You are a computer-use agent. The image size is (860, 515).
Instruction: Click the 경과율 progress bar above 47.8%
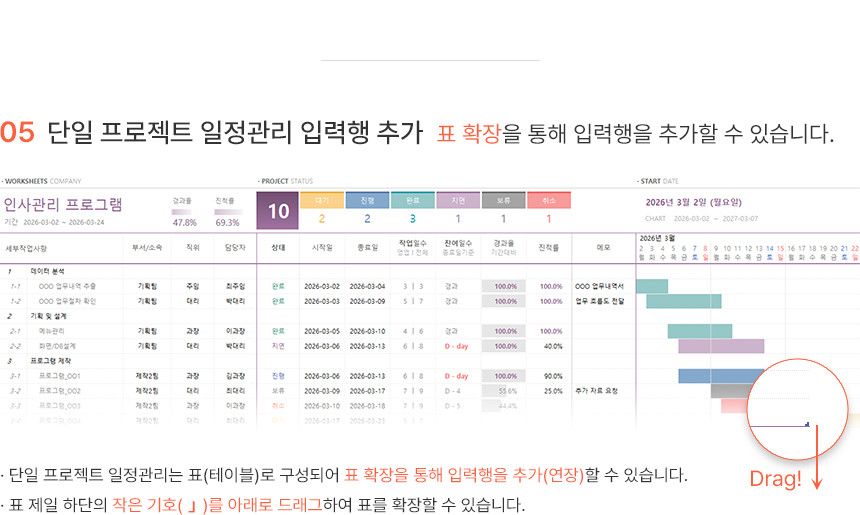click(184, 211)
